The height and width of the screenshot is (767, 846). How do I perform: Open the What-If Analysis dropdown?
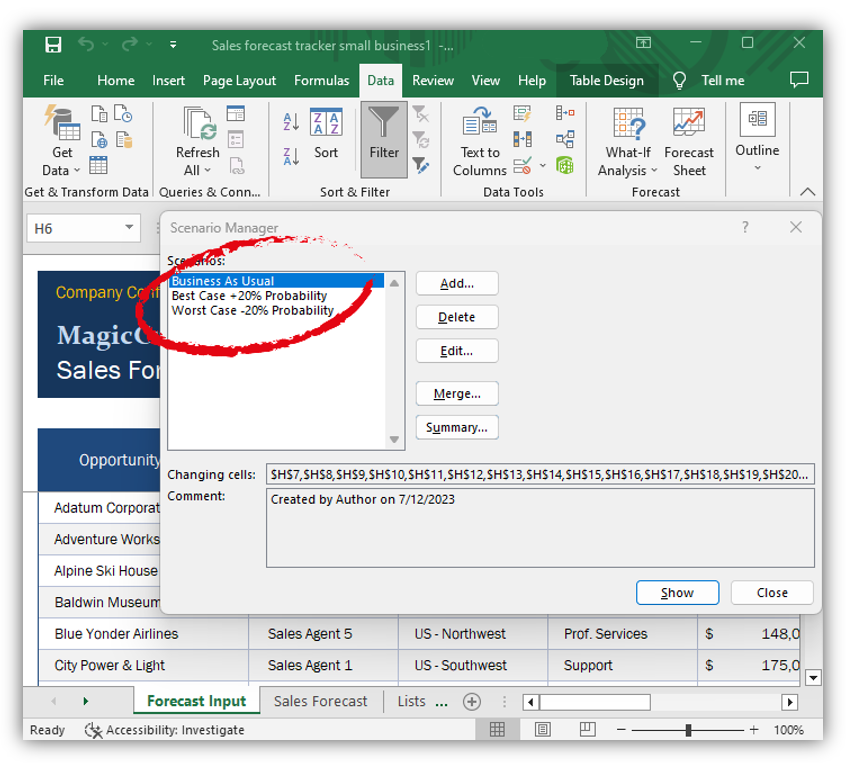[628, 141]
